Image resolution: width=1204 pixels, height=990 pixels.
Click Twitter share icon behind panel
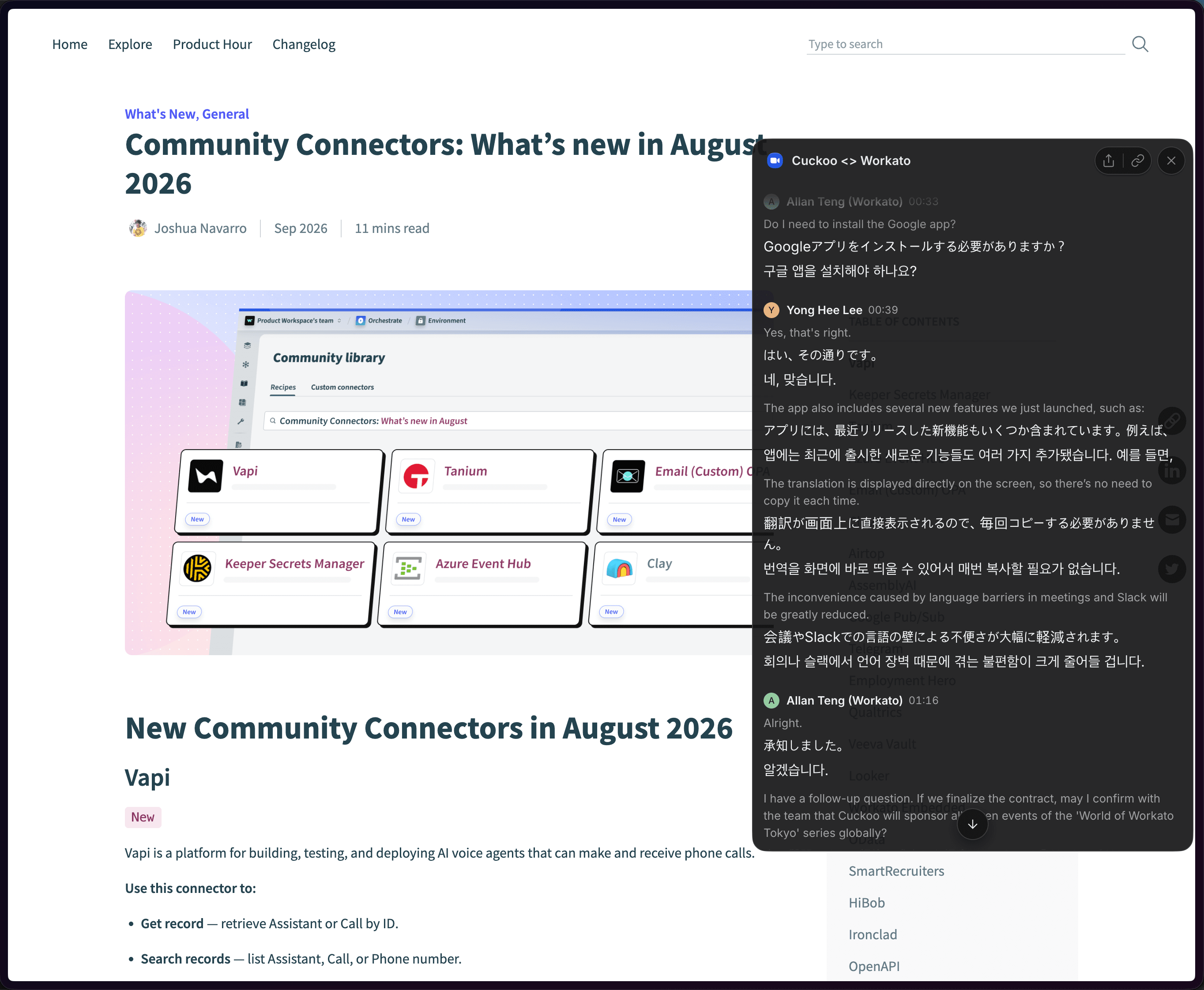(x=1172, y=569)
